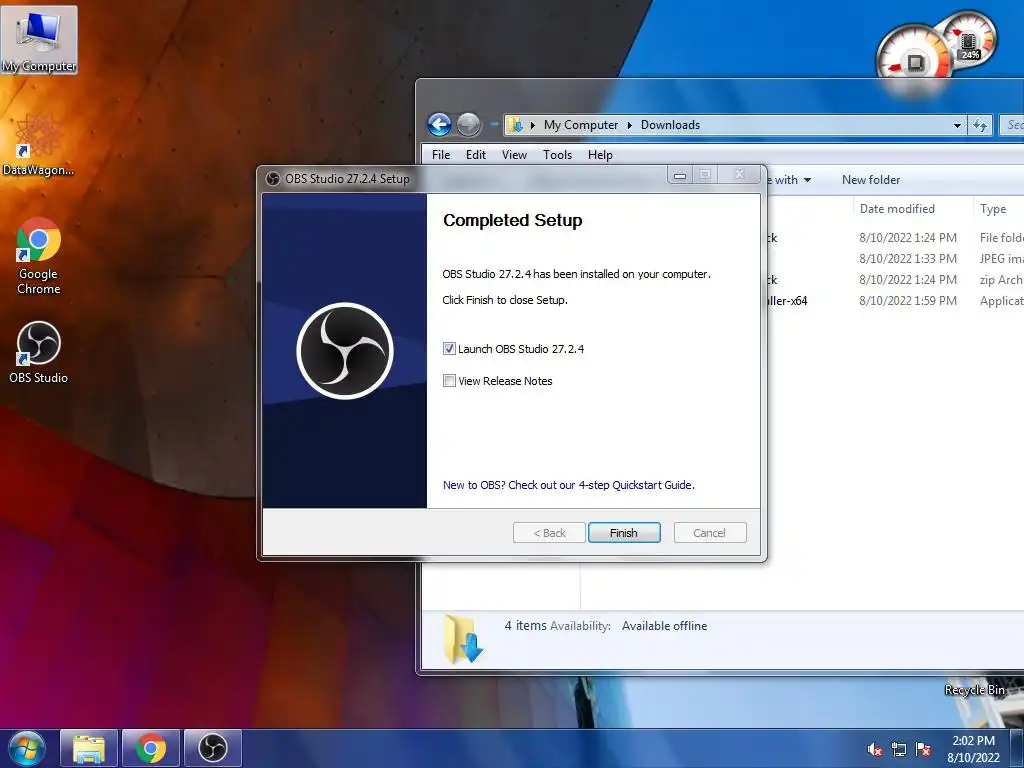Open the My Computer desktop icon

(x=39, y=40)
